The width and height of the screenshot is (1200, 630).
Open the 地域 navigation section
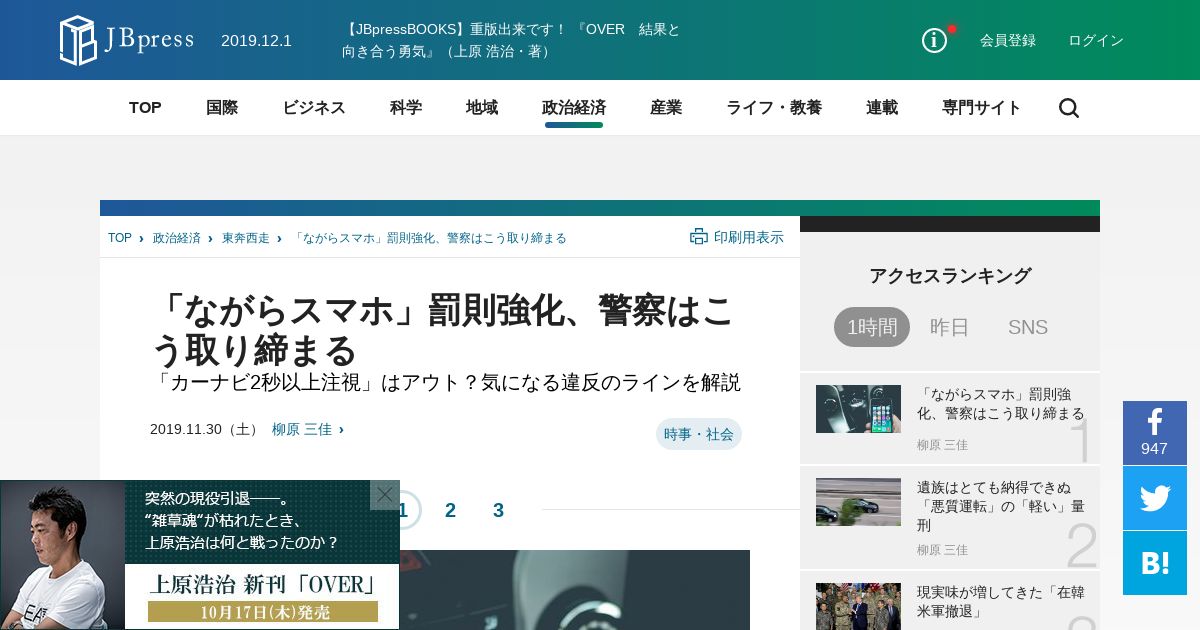click(x=482, y=108)
